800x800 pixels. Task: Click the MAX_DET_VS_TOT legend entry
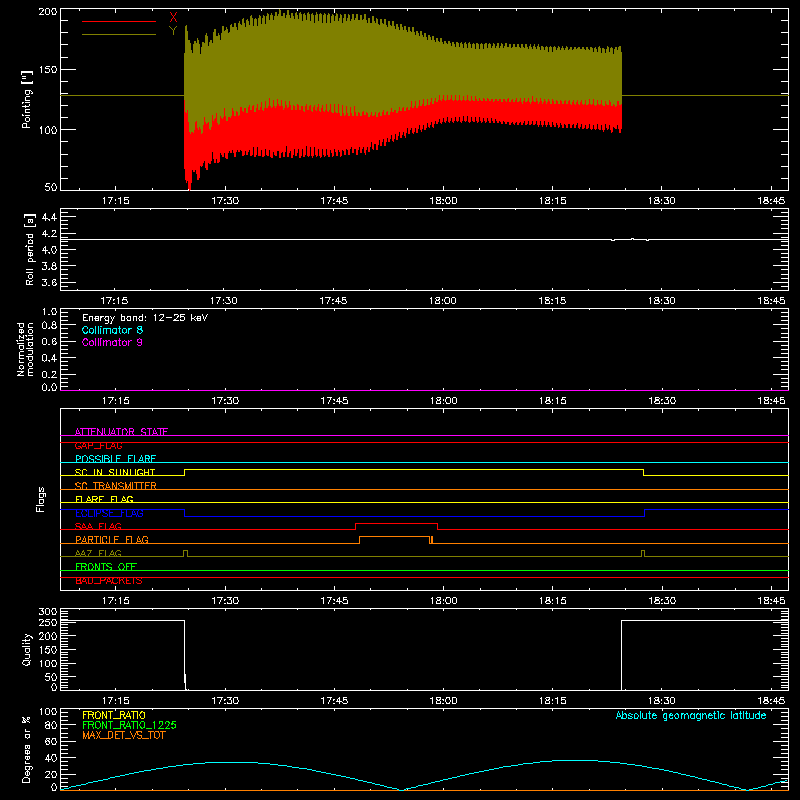tap(124, 735)
